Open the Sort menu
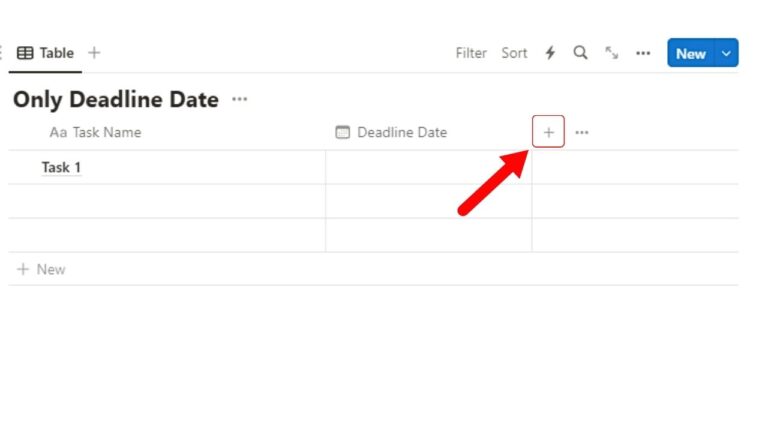The height and width of the screenshot is (432, 768). pos(514,53)
